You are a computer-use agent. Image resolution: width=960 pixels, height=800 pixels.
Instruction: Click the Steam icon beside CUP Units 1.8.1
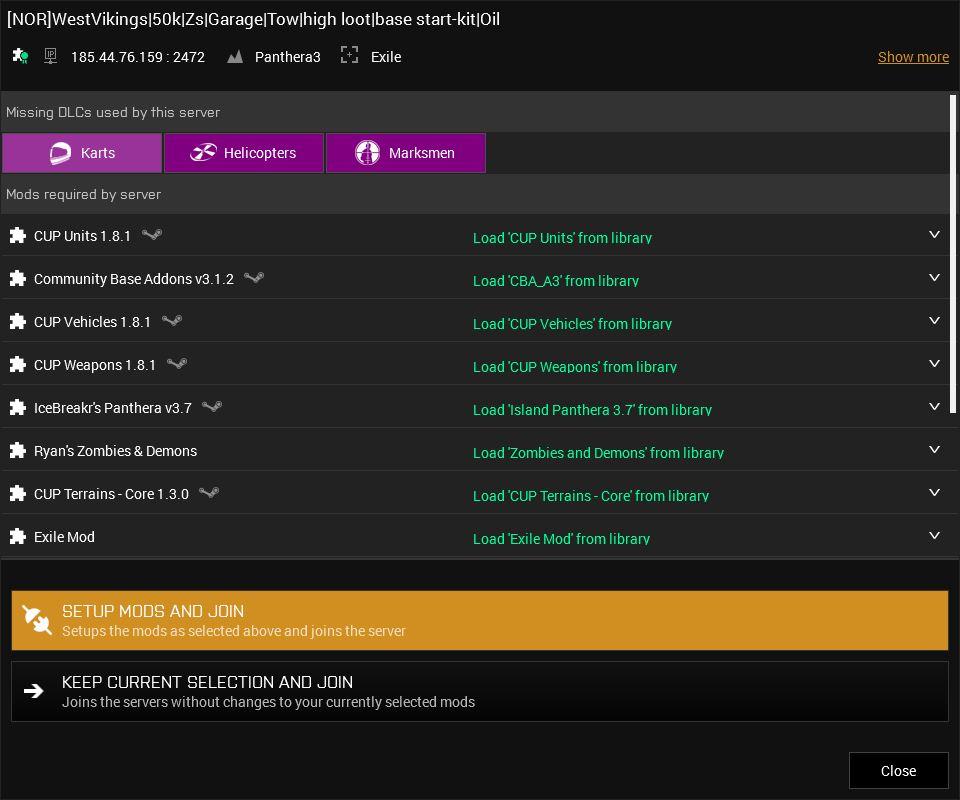pos(152,234)
